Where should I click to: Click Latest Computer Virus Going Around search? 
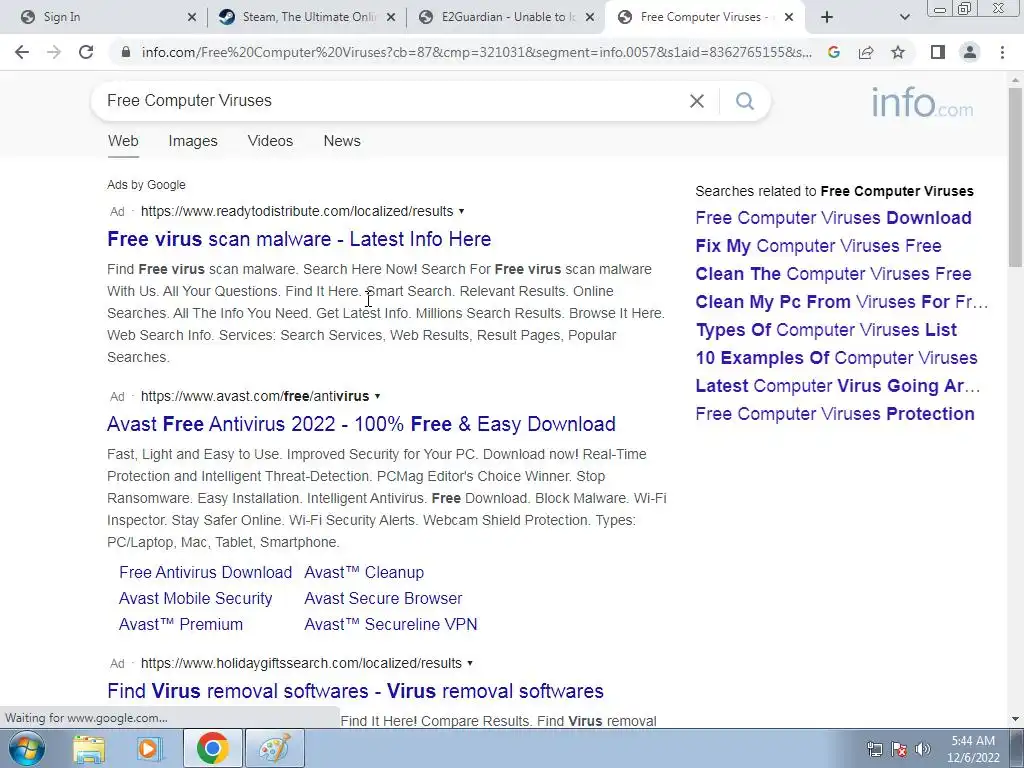838,387
